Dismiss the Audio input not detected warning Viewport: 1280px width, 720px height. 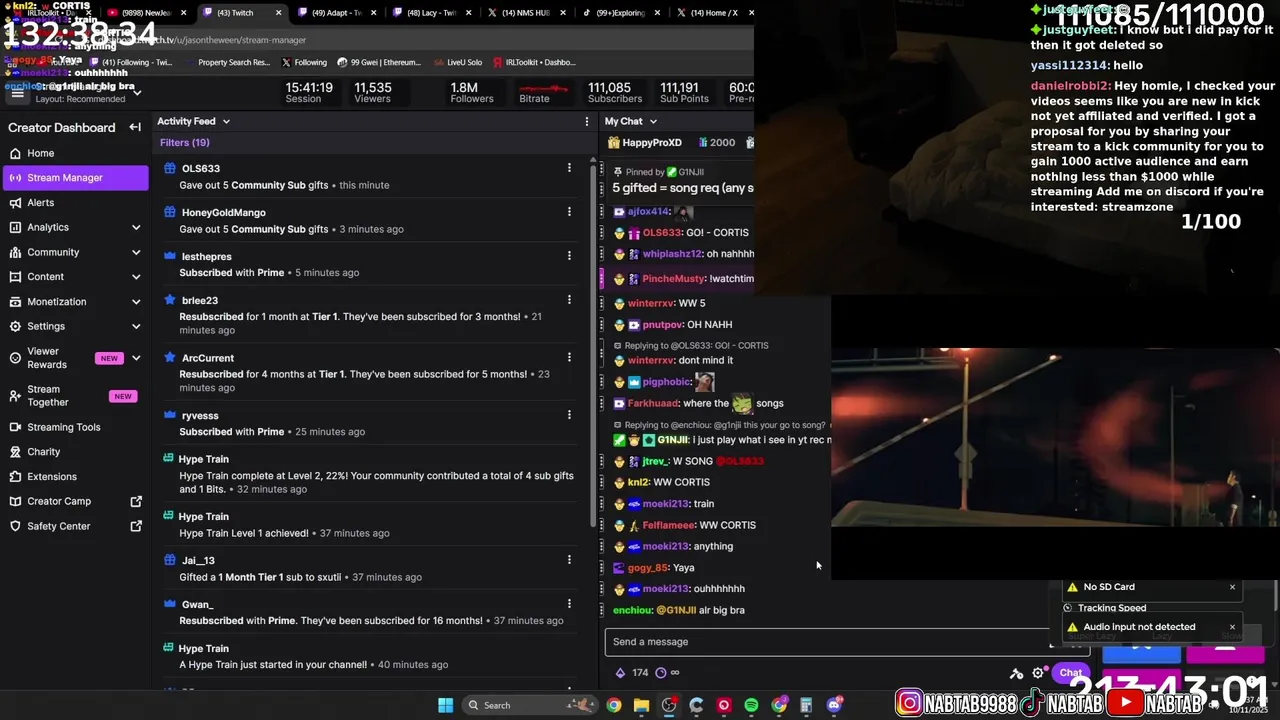(x=1232, y=627)
